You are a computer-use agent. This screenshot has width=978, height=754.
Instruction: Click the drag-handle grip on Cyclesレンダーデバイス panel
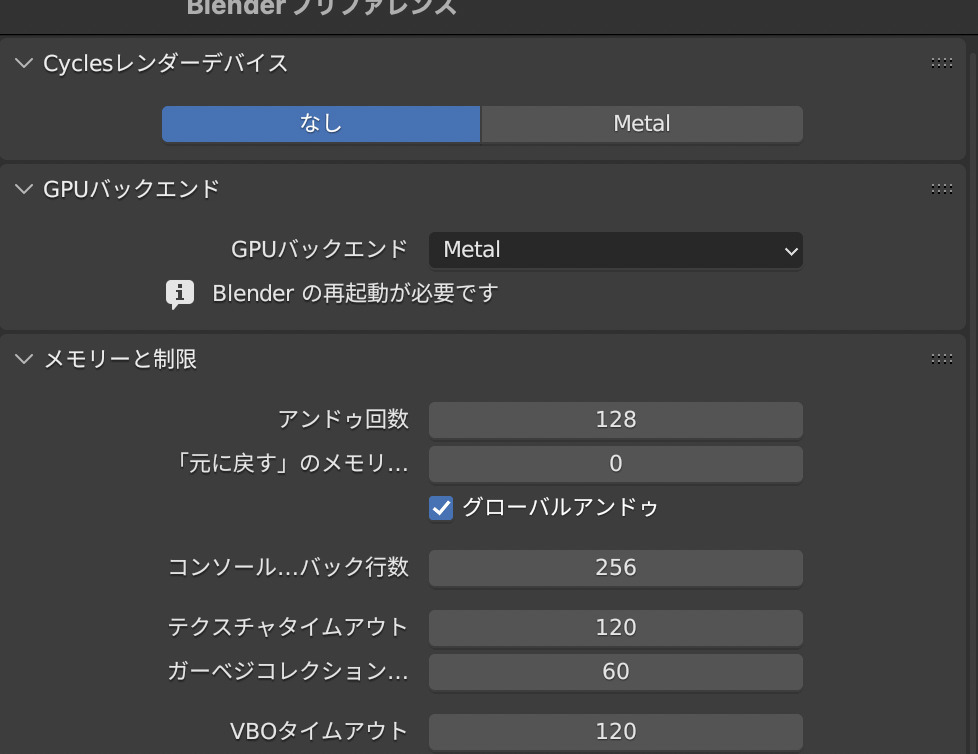(x=941, y=63)
